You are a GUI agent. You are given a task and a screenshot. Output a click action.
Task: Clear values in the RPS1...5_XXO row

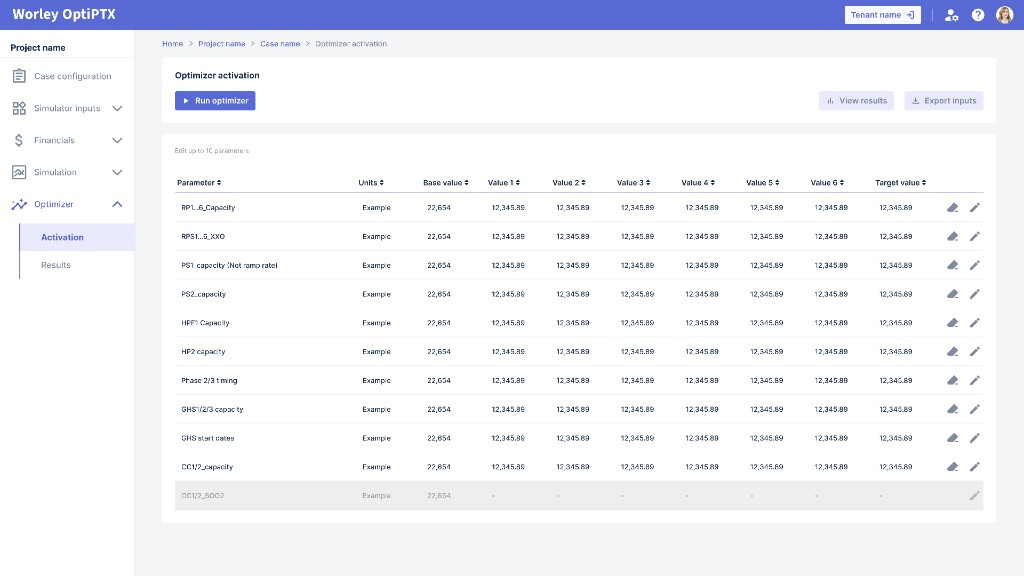(x=952, y=236)
